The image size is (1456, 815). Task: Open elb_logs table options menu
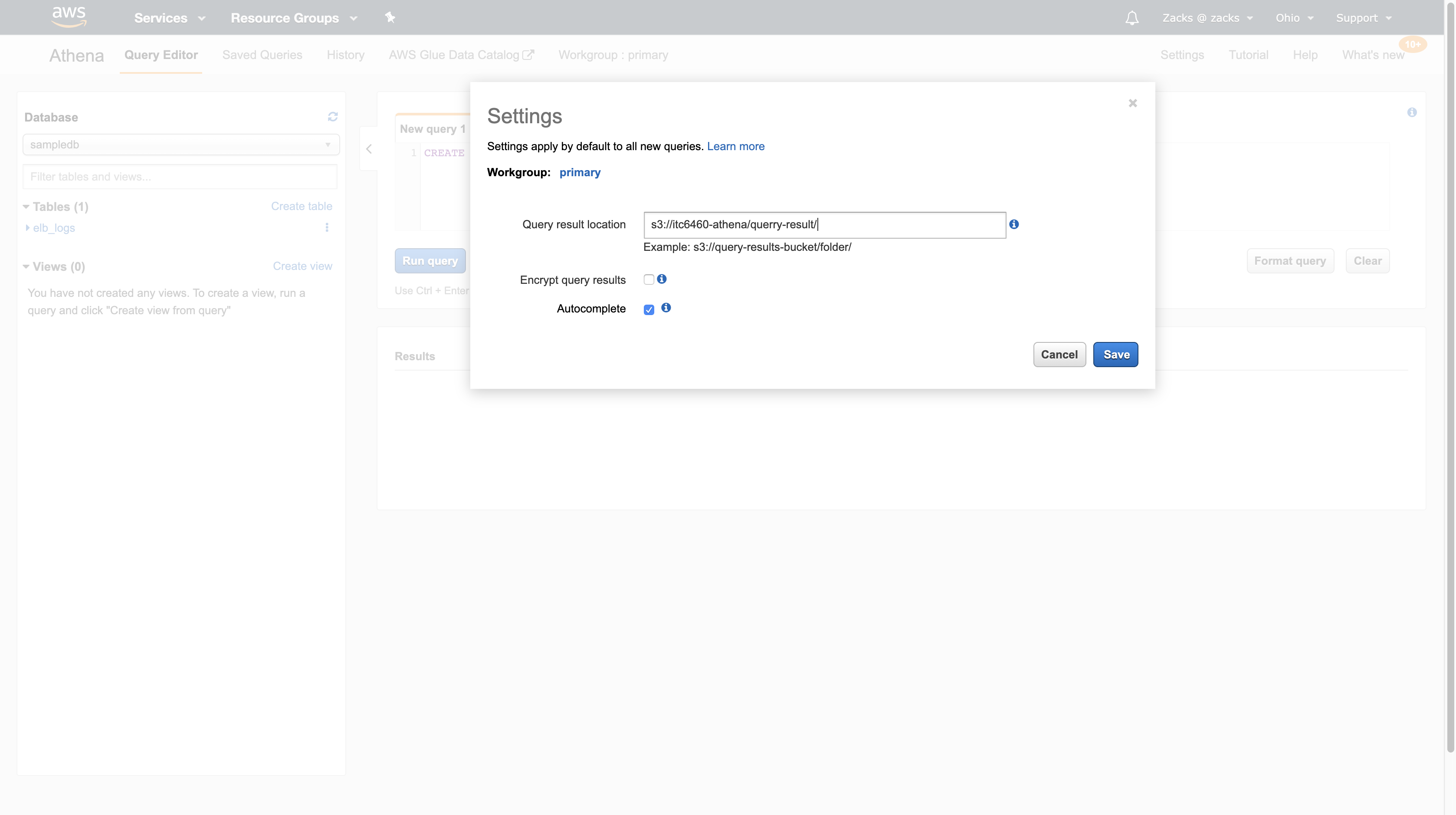[x=327, y=227]
